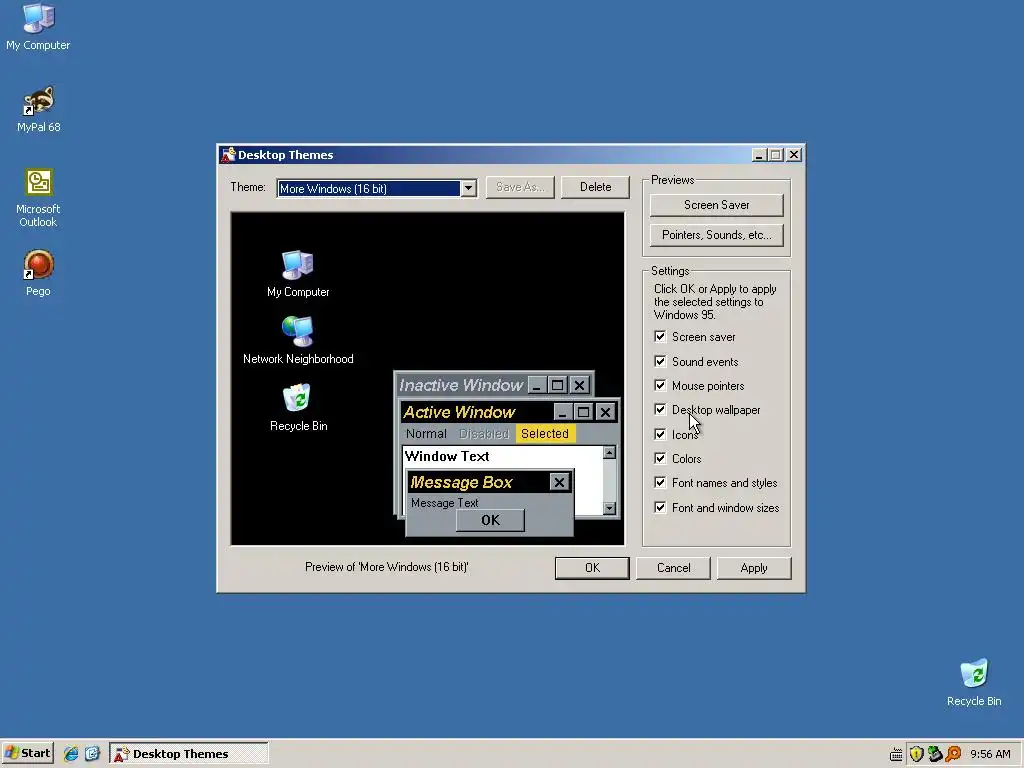1024x768 pixels.
Task: Open the security shield tray icon
Action: (916, 754)
